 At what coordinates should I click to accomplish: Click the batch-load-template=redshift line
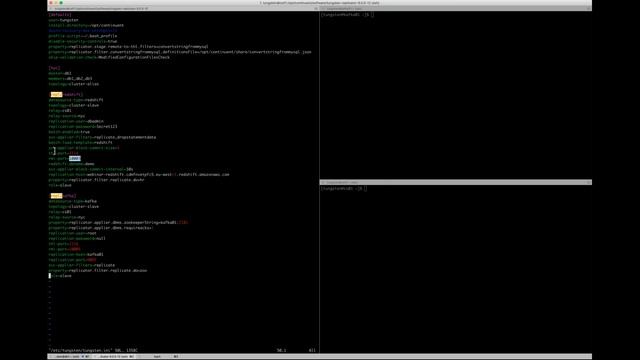80,142
